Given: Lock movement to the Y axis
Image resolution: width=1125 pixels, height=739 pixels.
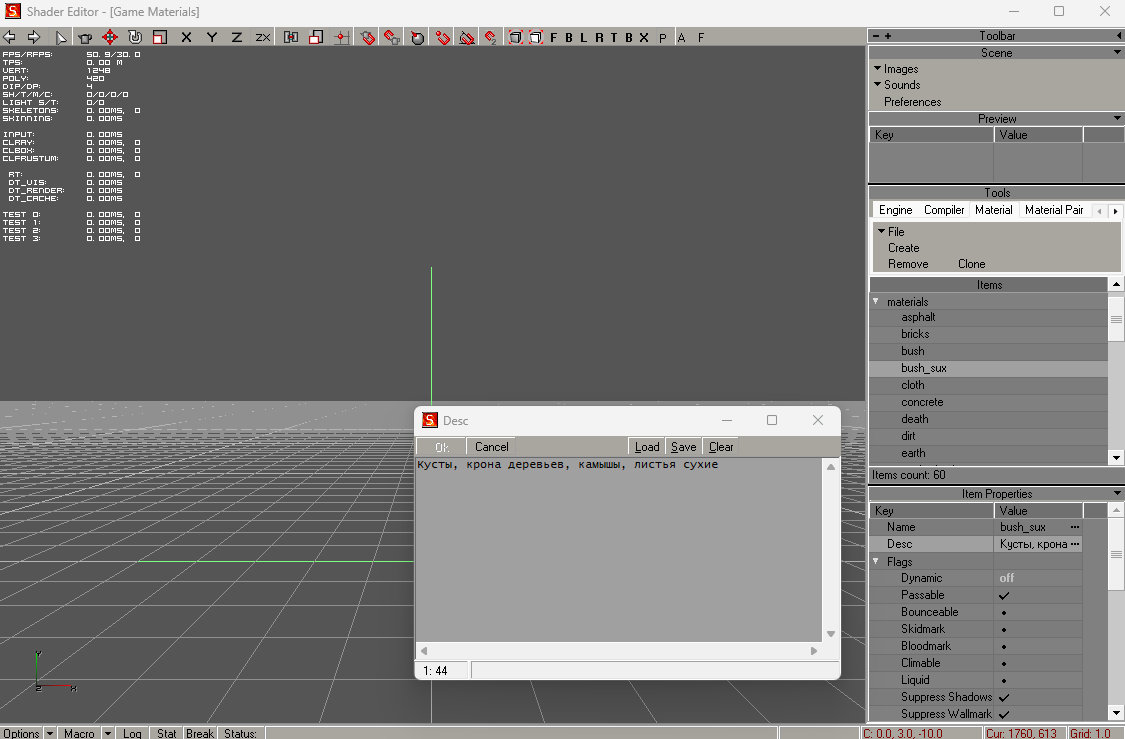Looking at the screenshot, I should pos(212,37).
